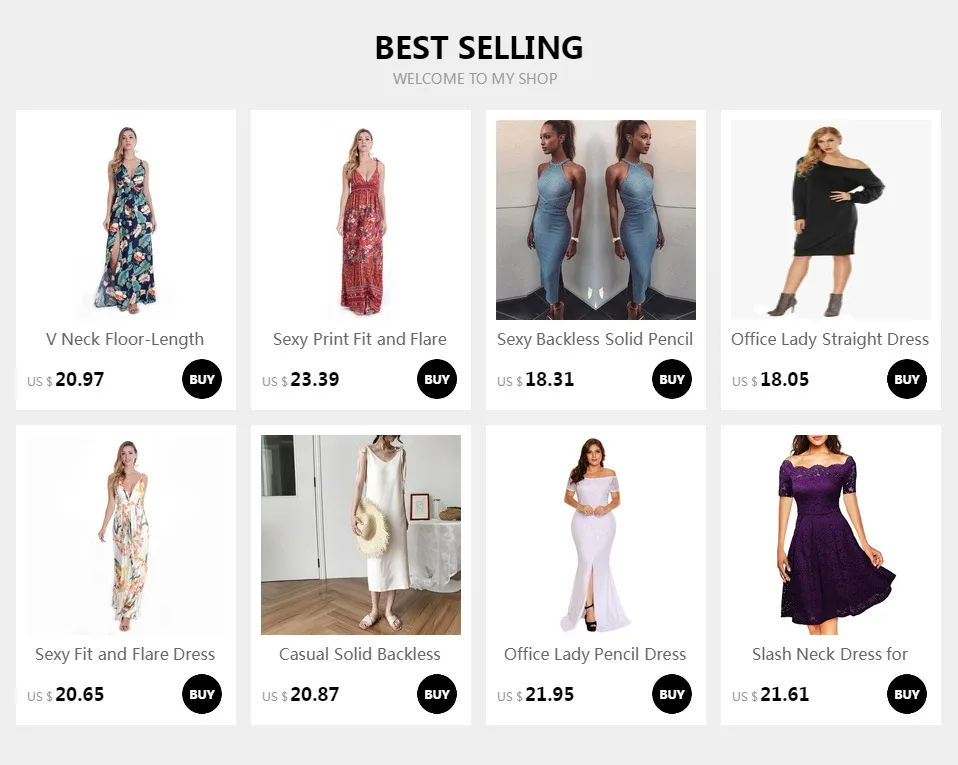Screen dimensions: 958x765
Task: Select the 'Slash Neck Dress for' product title
Action: click(x=830, y=654)
